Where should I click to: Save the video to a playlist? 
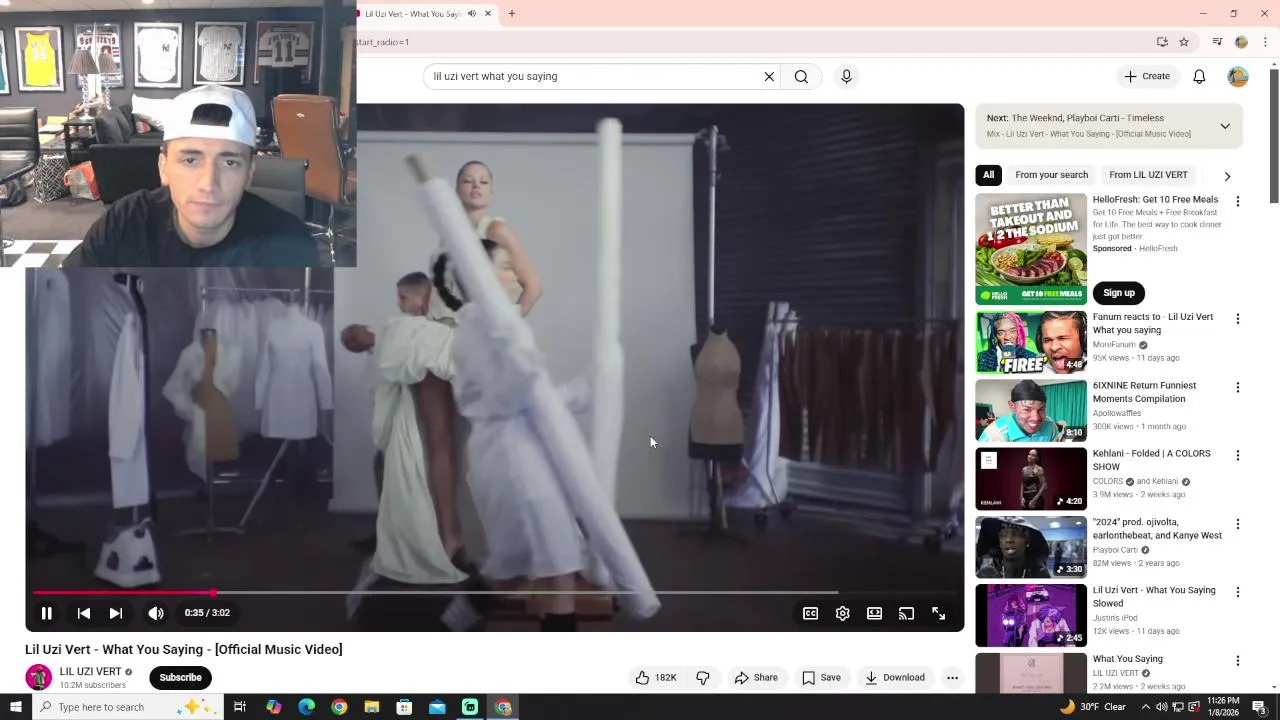821,678
